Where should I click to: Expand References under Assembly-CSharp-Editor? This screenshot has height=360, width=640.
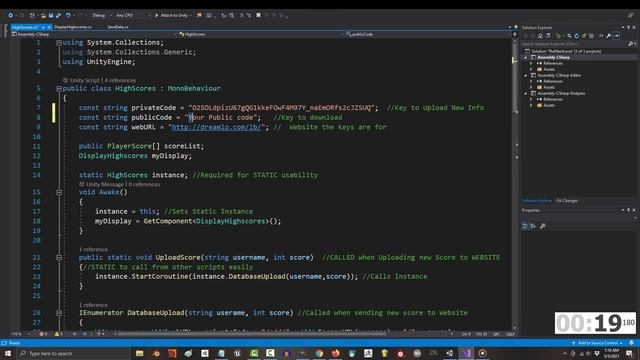coord(531,81)
